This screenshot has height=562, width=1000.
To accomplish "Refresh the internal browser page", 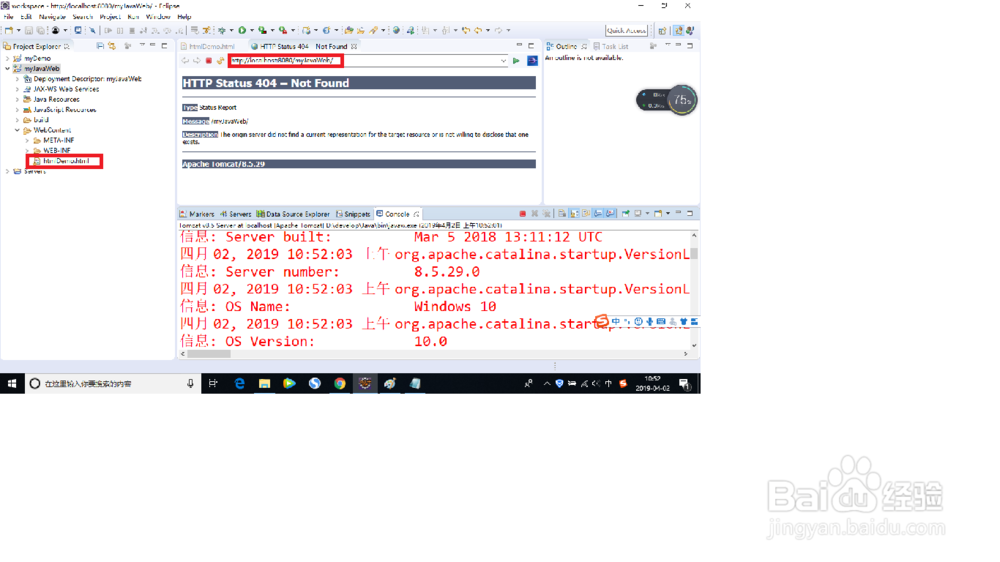I will [220, 61].
